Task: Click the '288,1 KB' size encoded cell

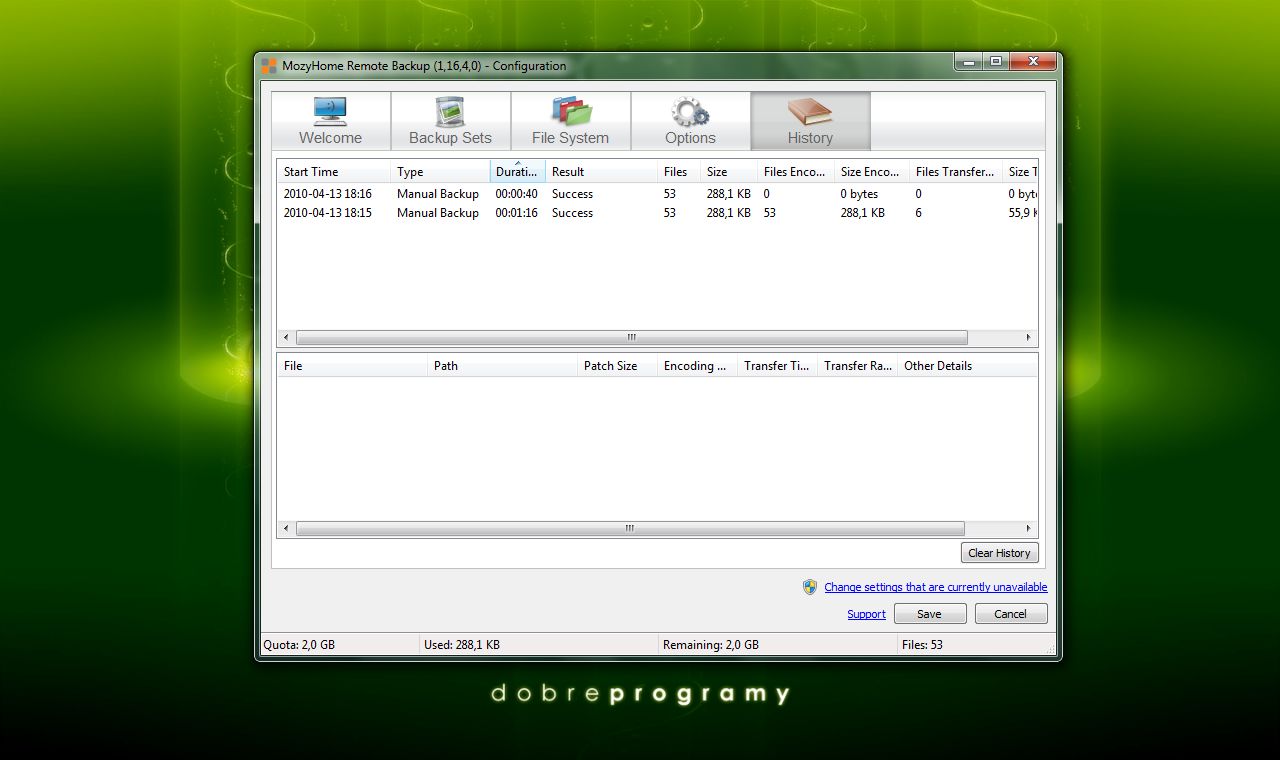Action: pos(862,213)
